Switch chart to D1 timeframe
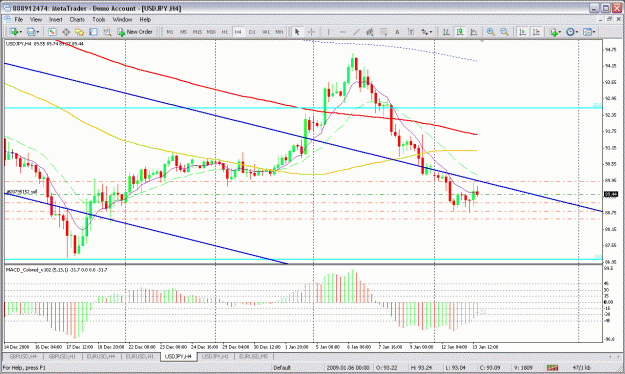 252,32
